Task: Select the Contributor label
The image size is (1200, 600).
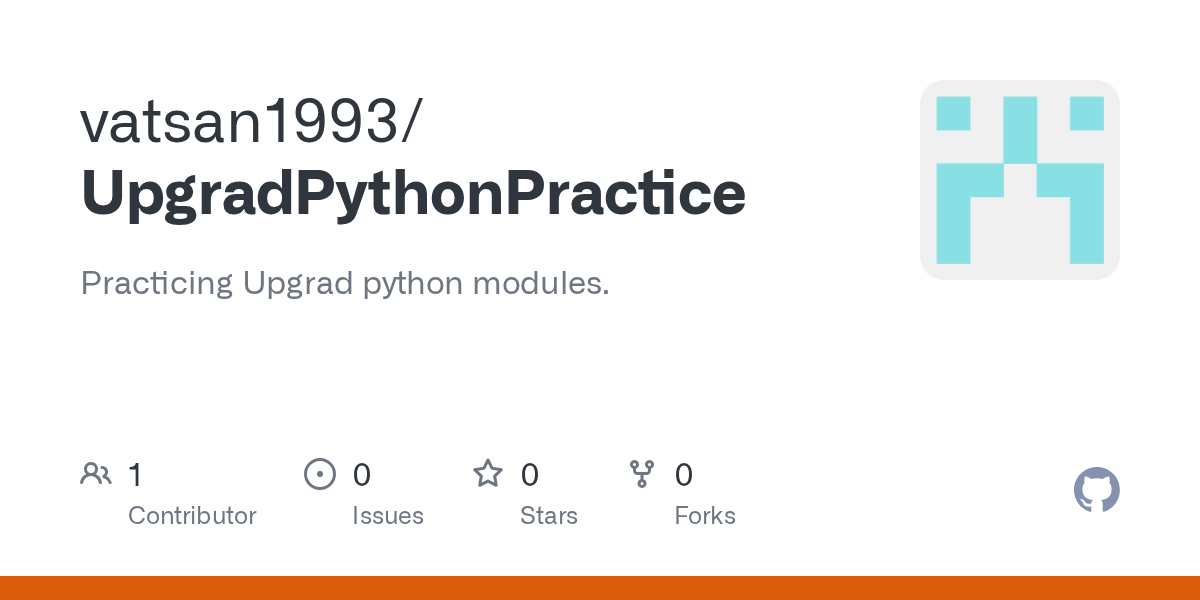Action: pos(192,516)
